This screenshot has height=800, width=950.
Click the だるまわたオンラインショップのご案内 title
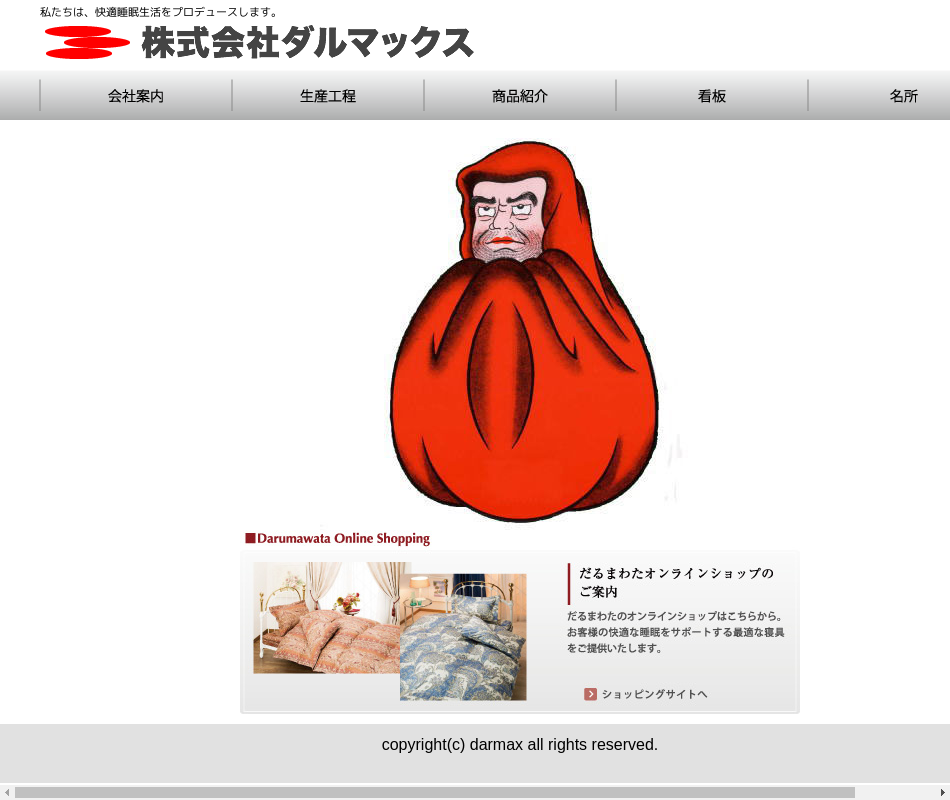point(676,582)
